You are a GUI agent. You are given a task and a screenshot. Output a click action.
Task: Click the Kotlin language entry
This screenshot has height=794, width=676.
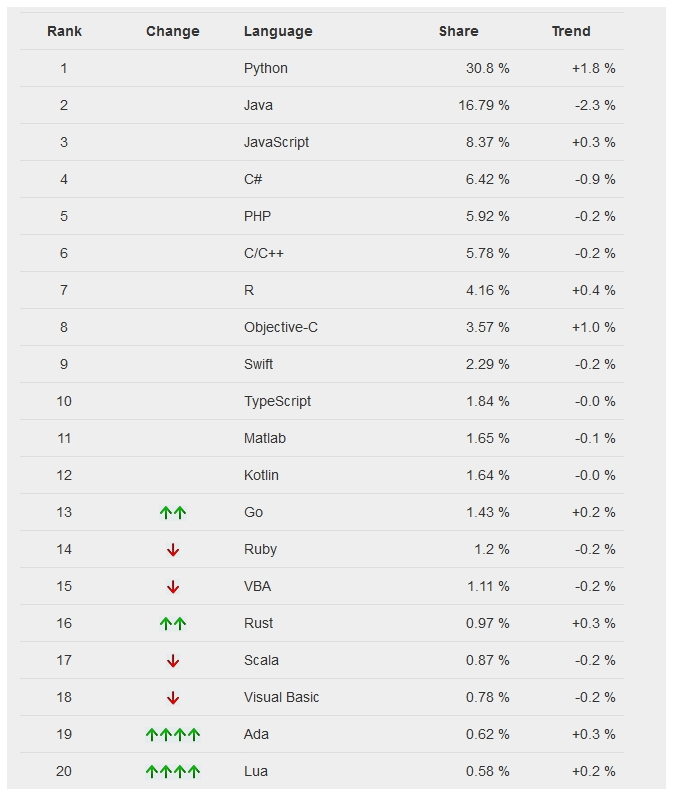tap(261, 475)
